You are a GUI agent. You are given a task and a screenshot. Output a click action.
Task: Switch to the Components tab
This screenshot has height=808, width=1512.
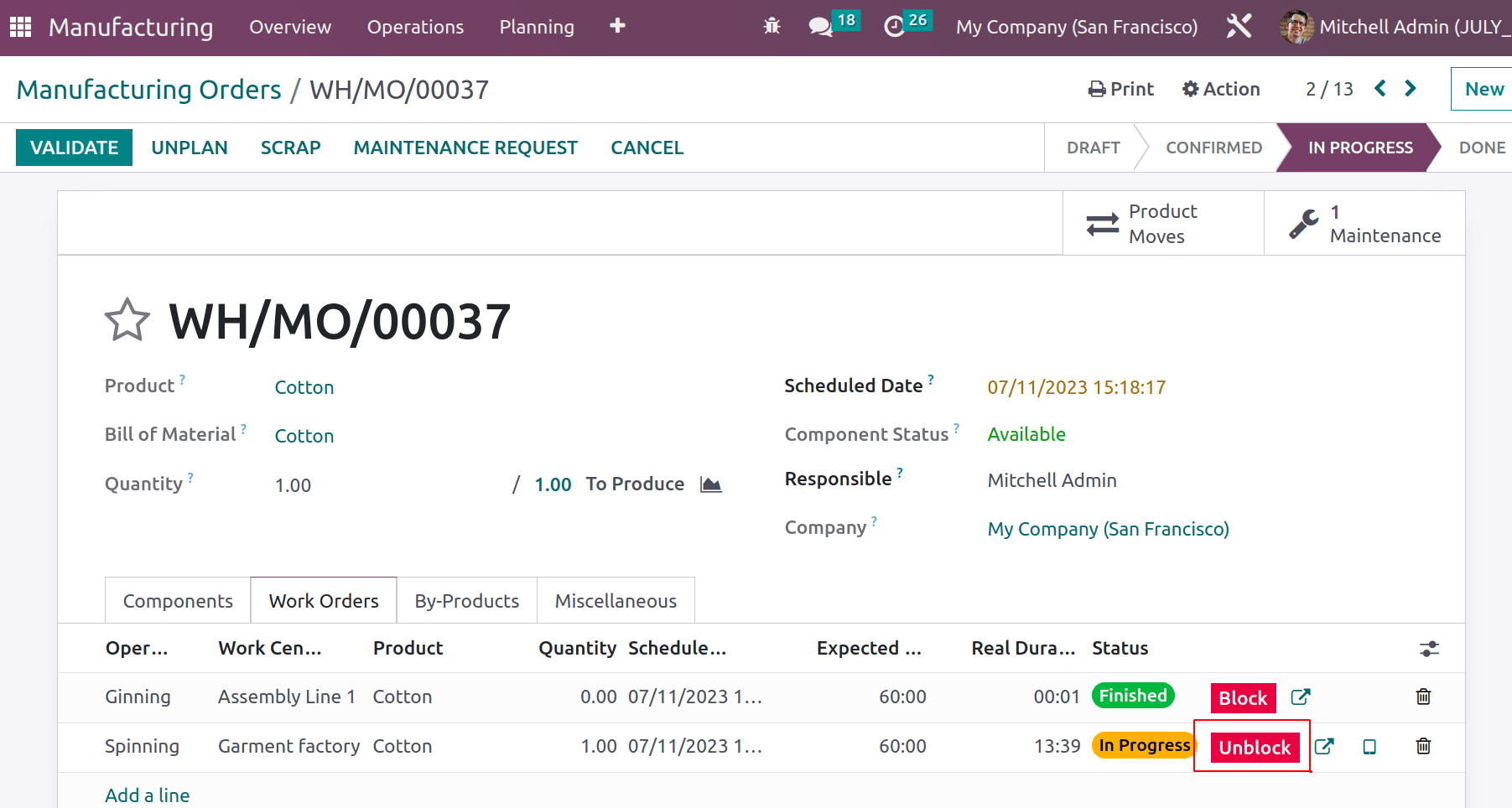pos(178,600)
